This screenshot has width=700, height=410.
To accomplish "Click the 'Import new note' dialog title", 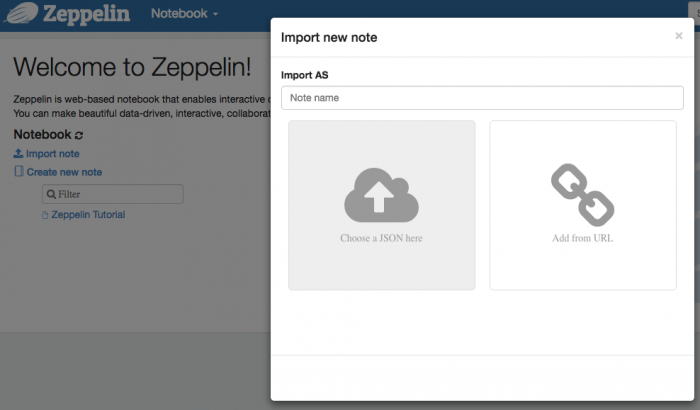I will 329,38.
